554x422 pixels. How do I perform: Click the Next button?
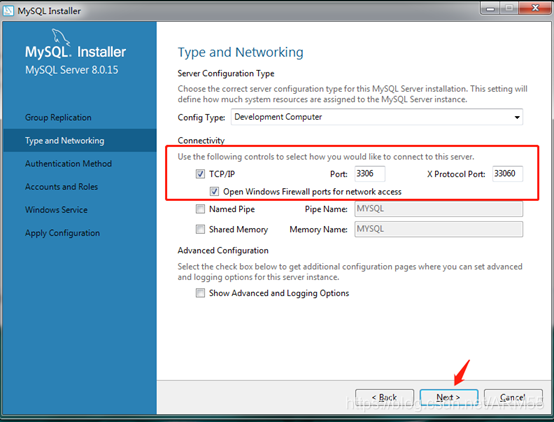[449, 398]
